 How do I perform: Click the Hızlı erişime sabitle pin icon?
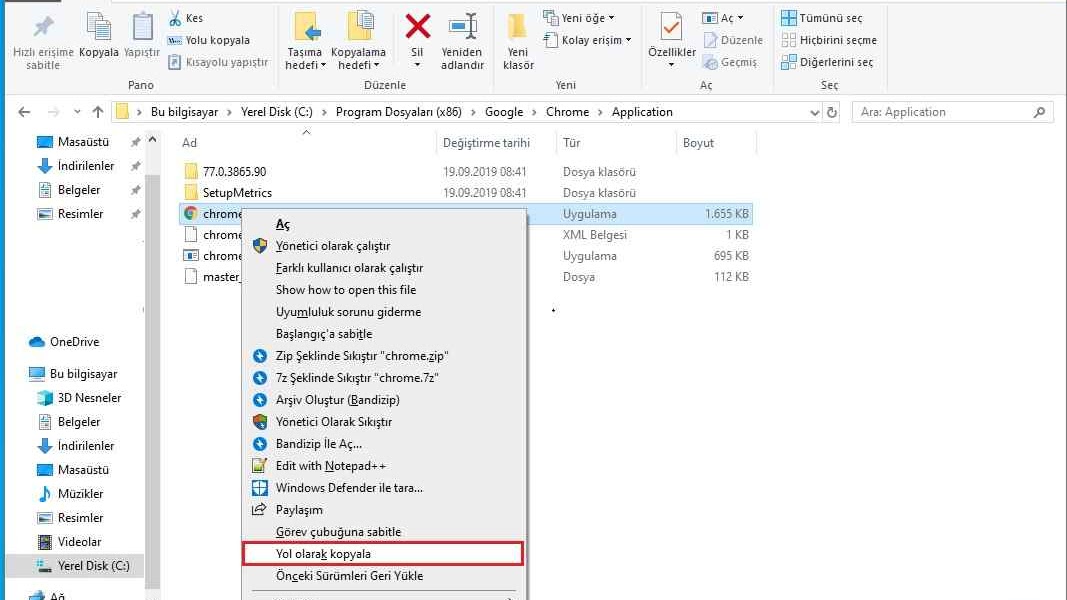click(43, 27)
